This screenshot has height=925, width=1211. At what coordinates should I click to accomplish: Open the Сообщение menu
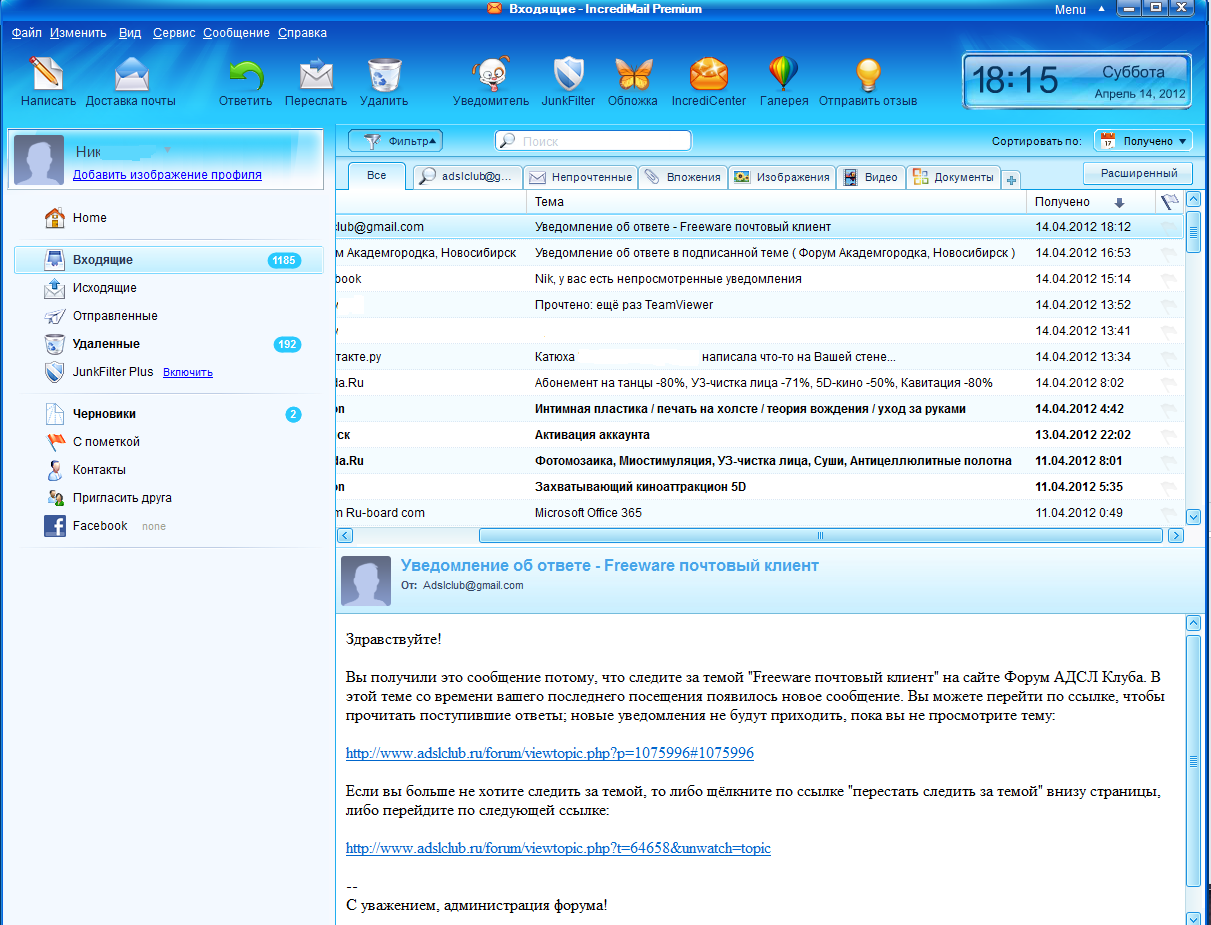pos(236,33)
